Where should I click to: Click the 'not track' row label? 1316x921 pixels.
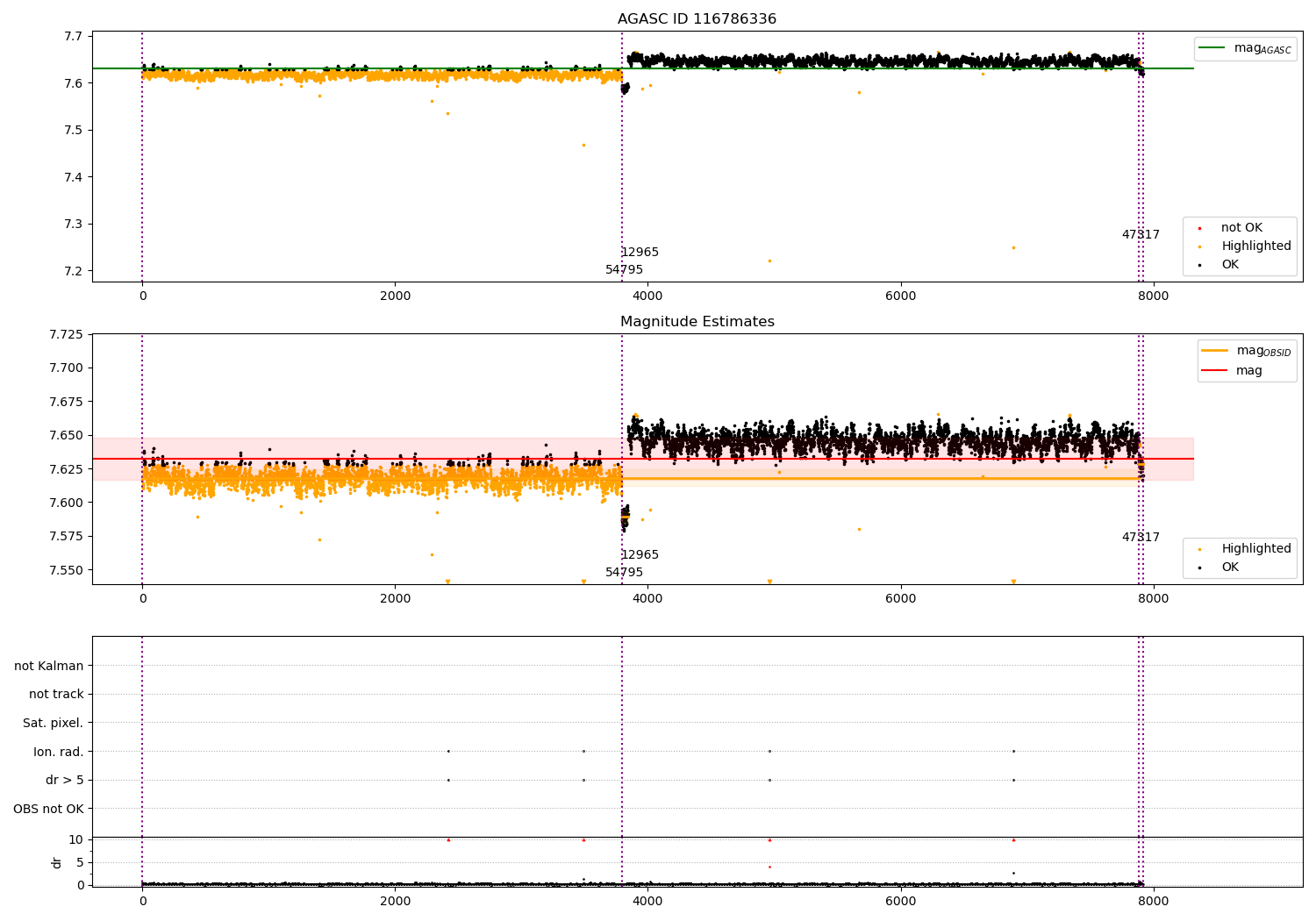pyautogui.click(x=56, y=694)
